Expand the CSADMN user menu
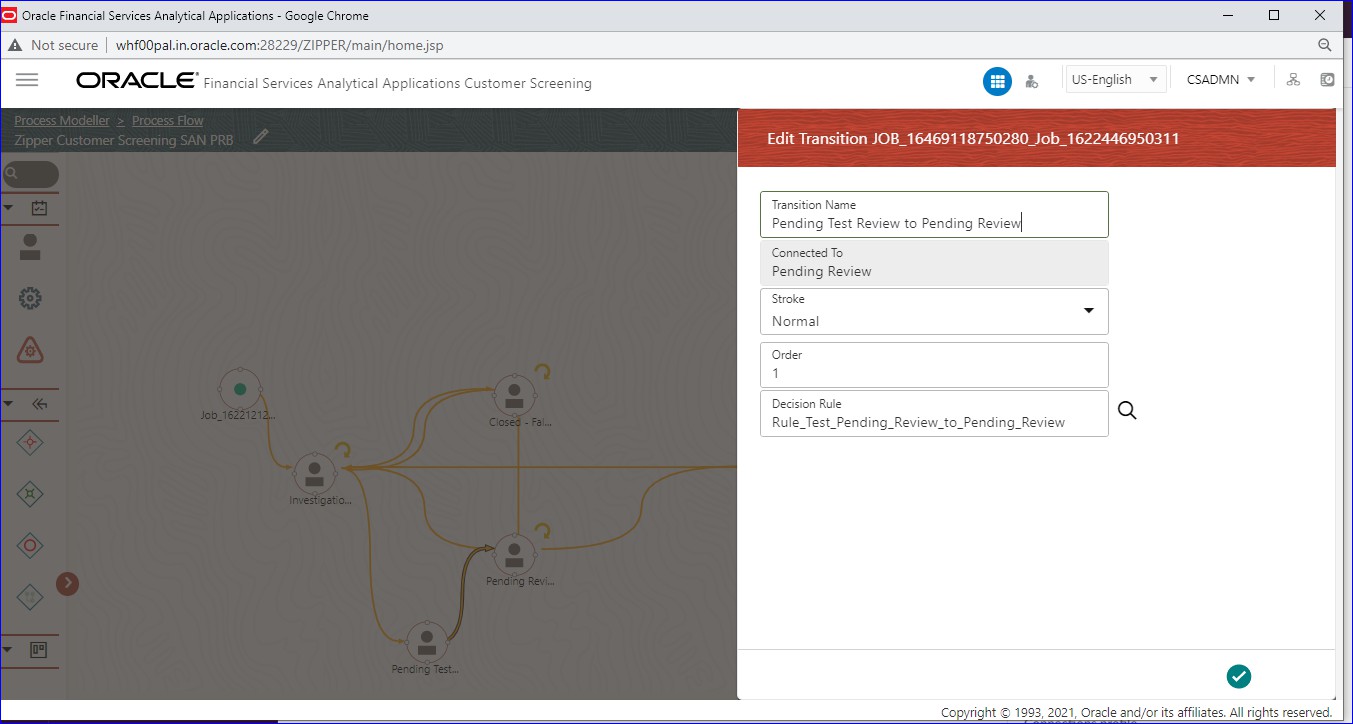Image resolution: width=1353 pixels, height=724 pixels. click(x=1220, y=78)
